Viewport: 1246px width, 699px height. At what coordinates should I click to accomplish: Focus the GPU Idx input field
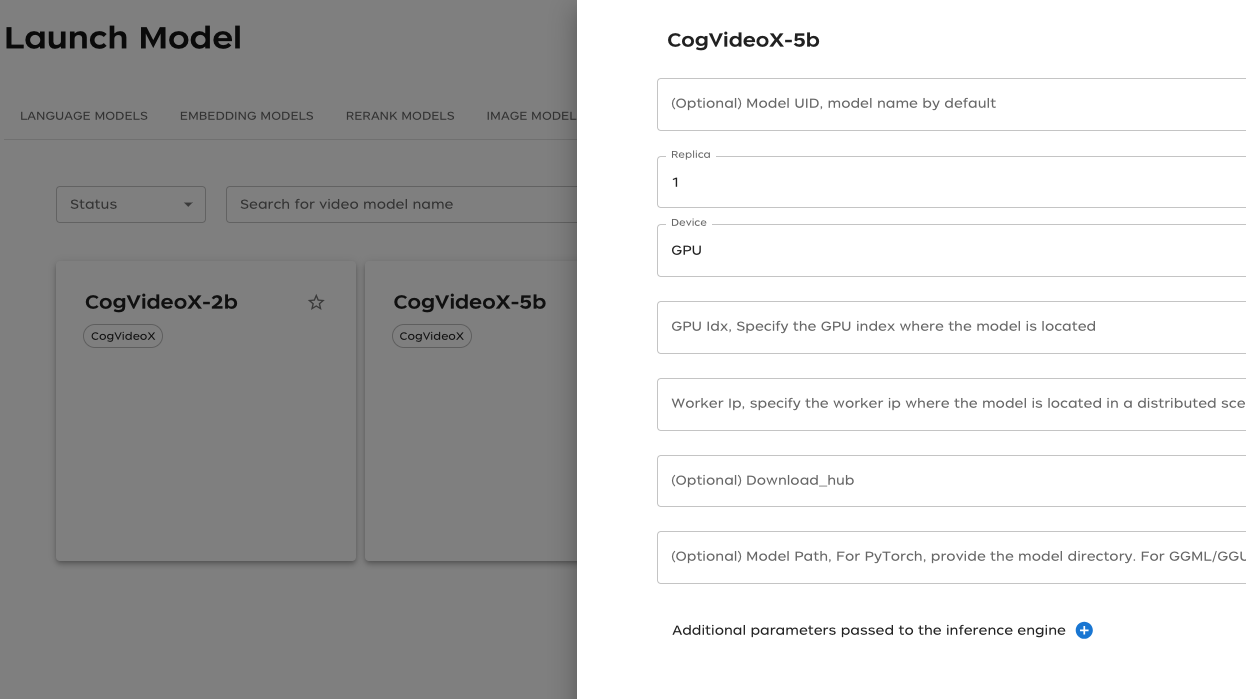point(951,327)
